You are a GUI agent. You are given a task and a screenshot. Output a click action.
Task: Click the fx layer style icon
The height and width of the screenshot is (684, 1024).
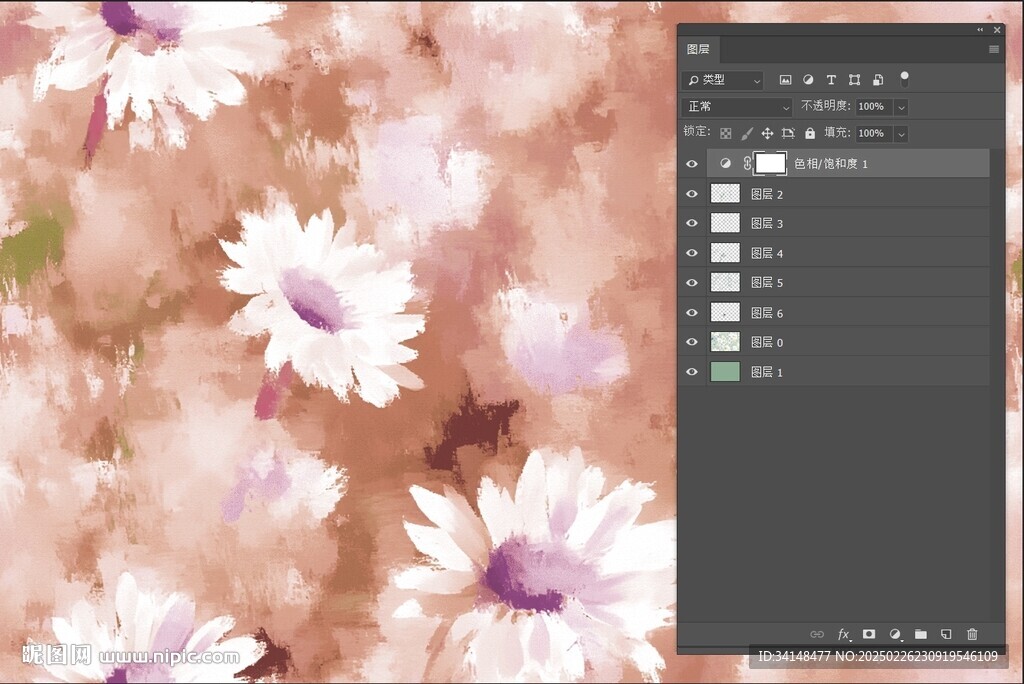843,634
